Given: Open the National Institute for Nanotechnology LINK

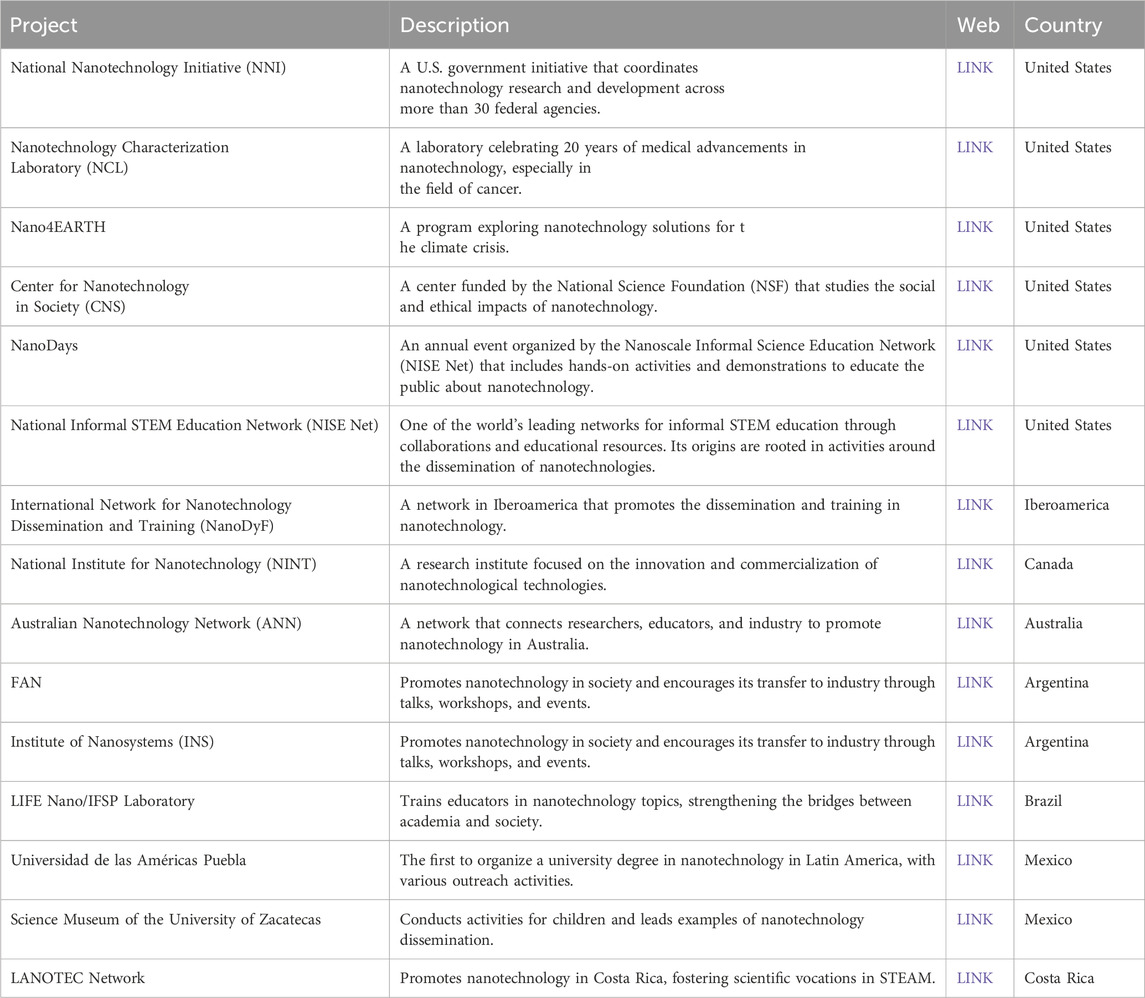Looking at the screenshot, I should 975,564.
